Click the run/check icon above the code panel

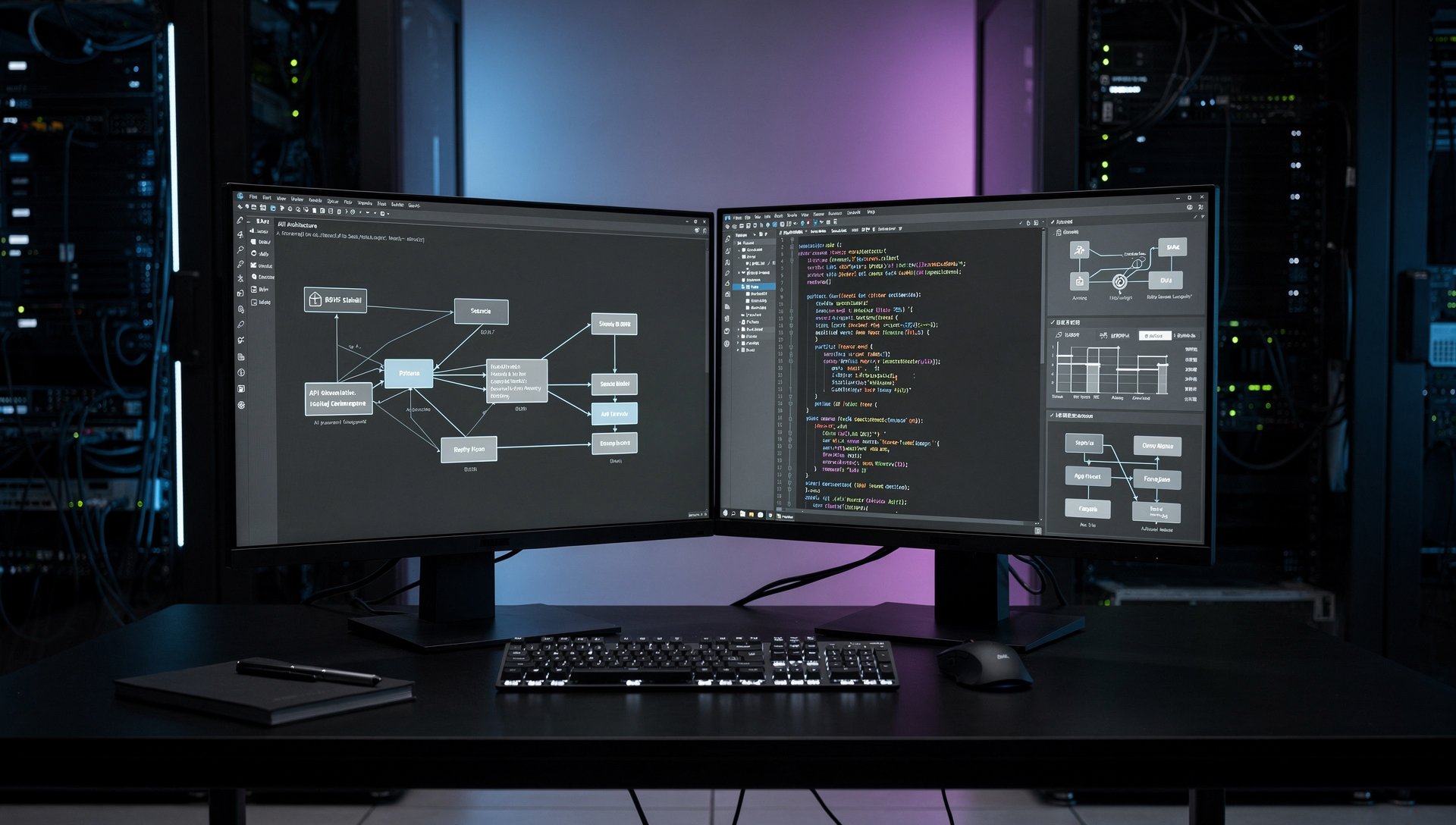coord(1020,222)
